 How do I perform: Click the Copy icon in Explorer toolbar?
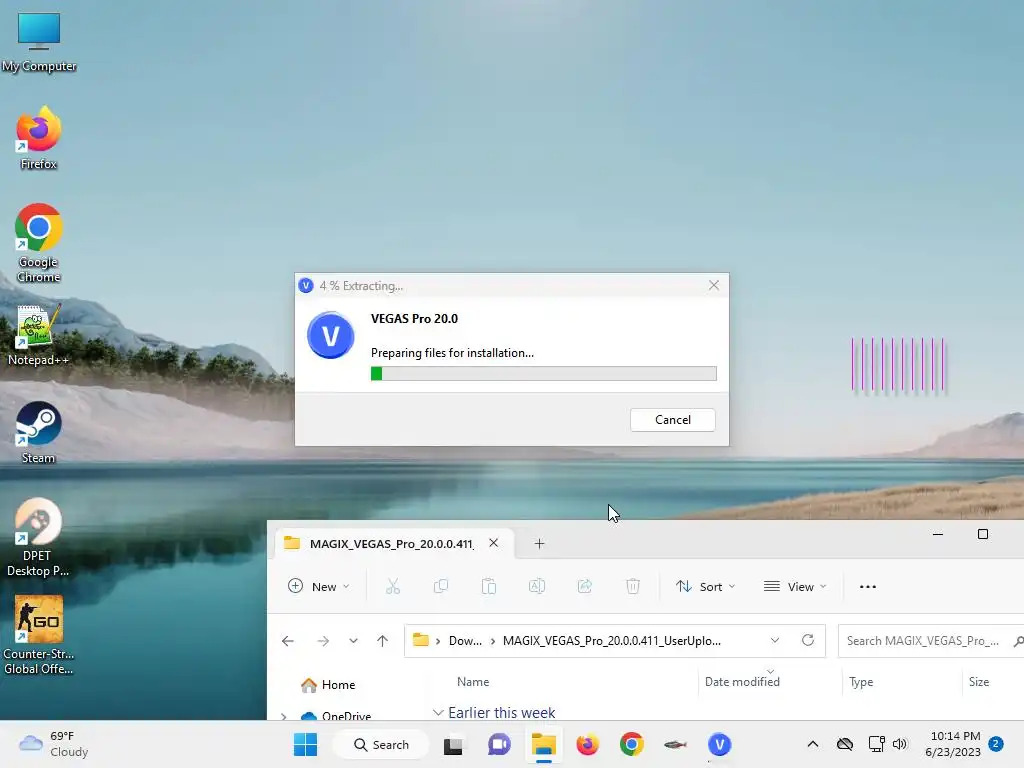441,586
